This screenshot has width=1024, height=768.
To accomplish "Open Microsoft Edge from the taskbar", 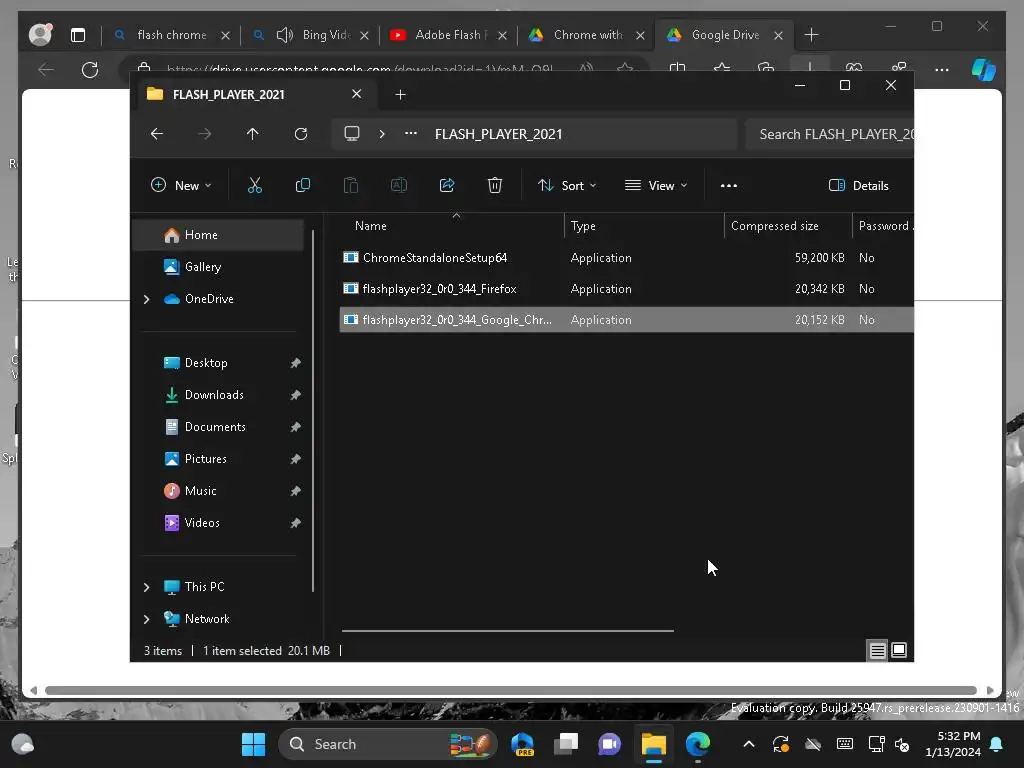I will point(697,744).
